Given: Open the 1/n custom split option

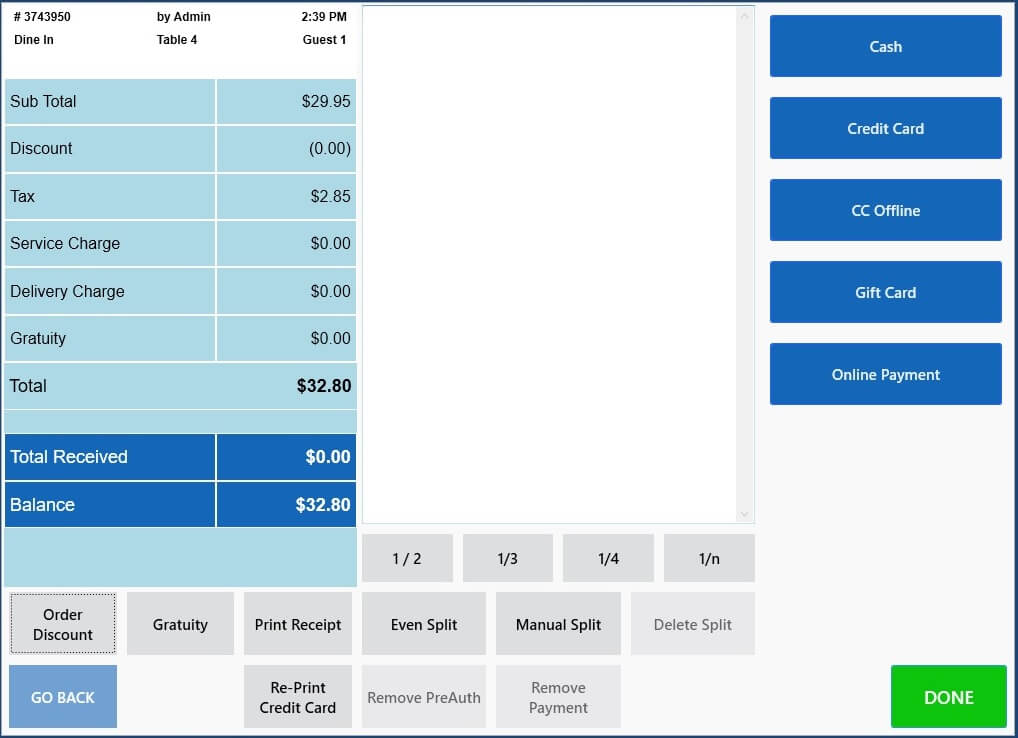Looking at the screenshot, I should pos(709,557).
